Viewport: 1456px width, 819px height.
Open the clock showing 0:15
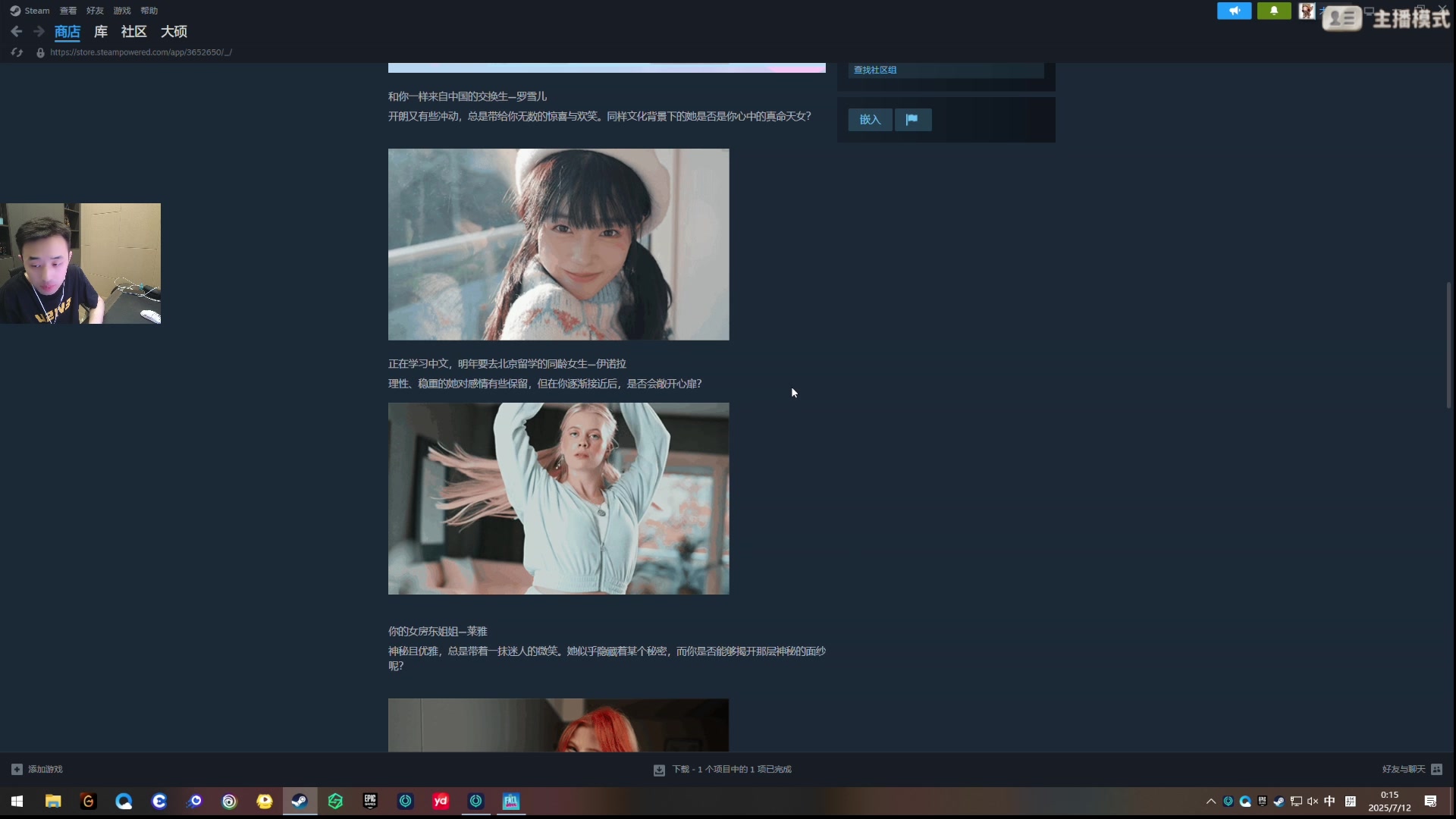click(1389, 802)
